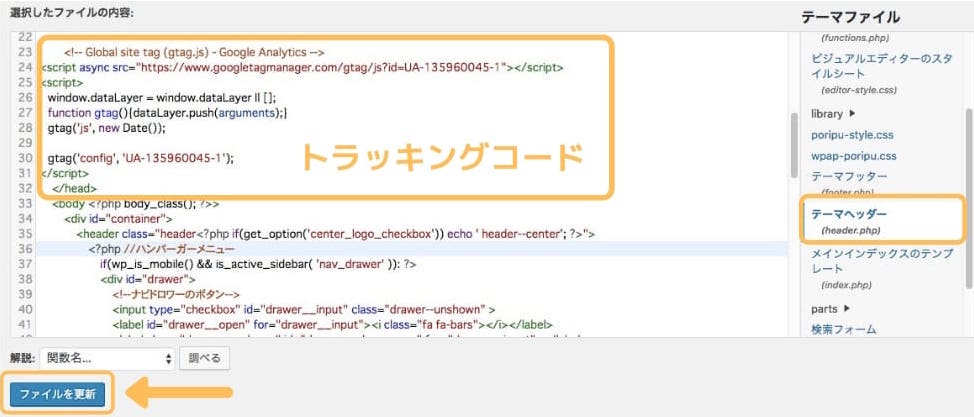Click the ナビドロワーのボタン comment line

coord(176,295)
